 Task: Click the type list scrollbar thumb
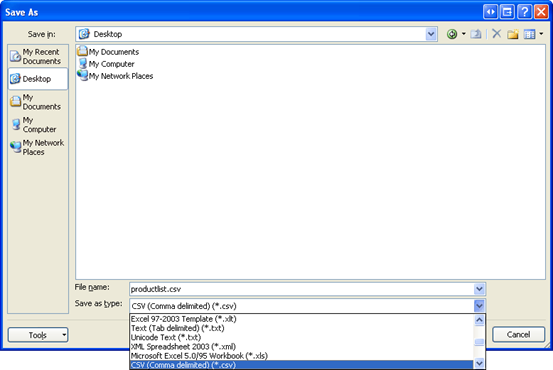[x=479, y=342]
